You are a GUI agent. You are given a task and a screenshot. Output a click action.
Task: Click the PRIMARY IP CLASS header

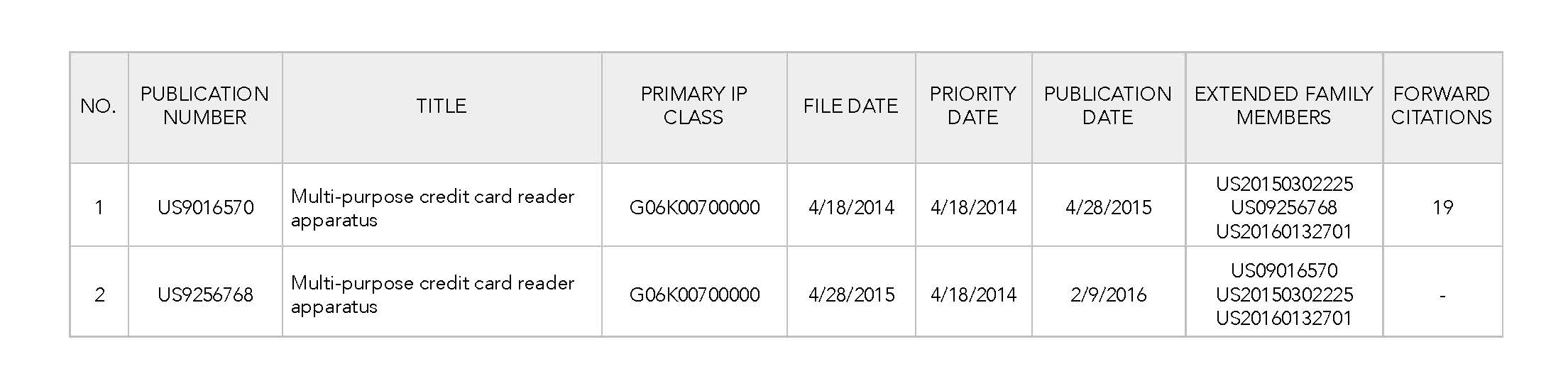coord(693,106)
